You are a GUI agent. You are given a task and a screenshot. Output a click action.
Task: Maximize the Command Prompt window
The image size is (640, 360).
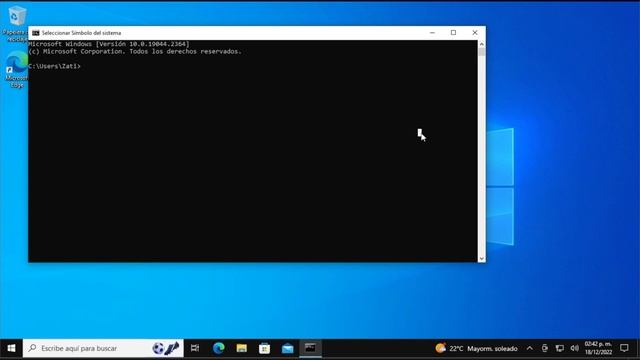[453, 33]
